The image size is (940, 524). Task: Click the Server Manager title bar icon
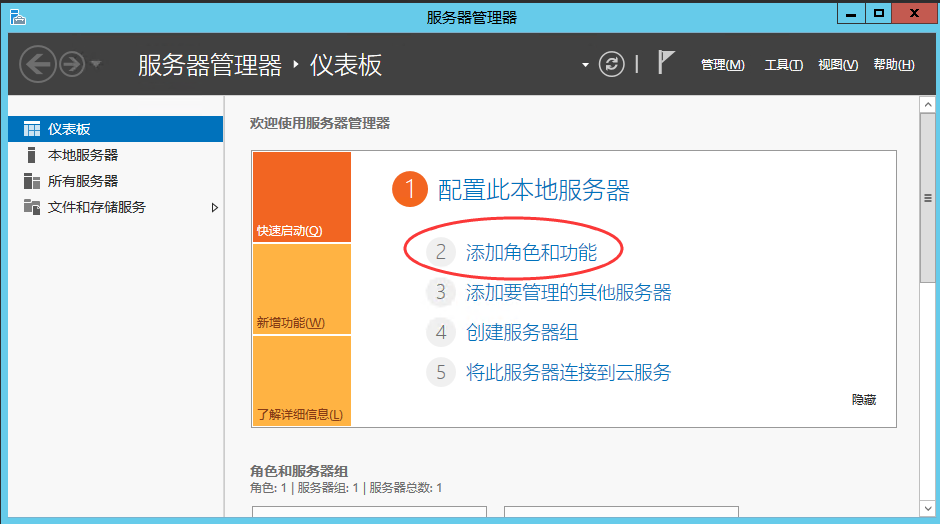17,17
